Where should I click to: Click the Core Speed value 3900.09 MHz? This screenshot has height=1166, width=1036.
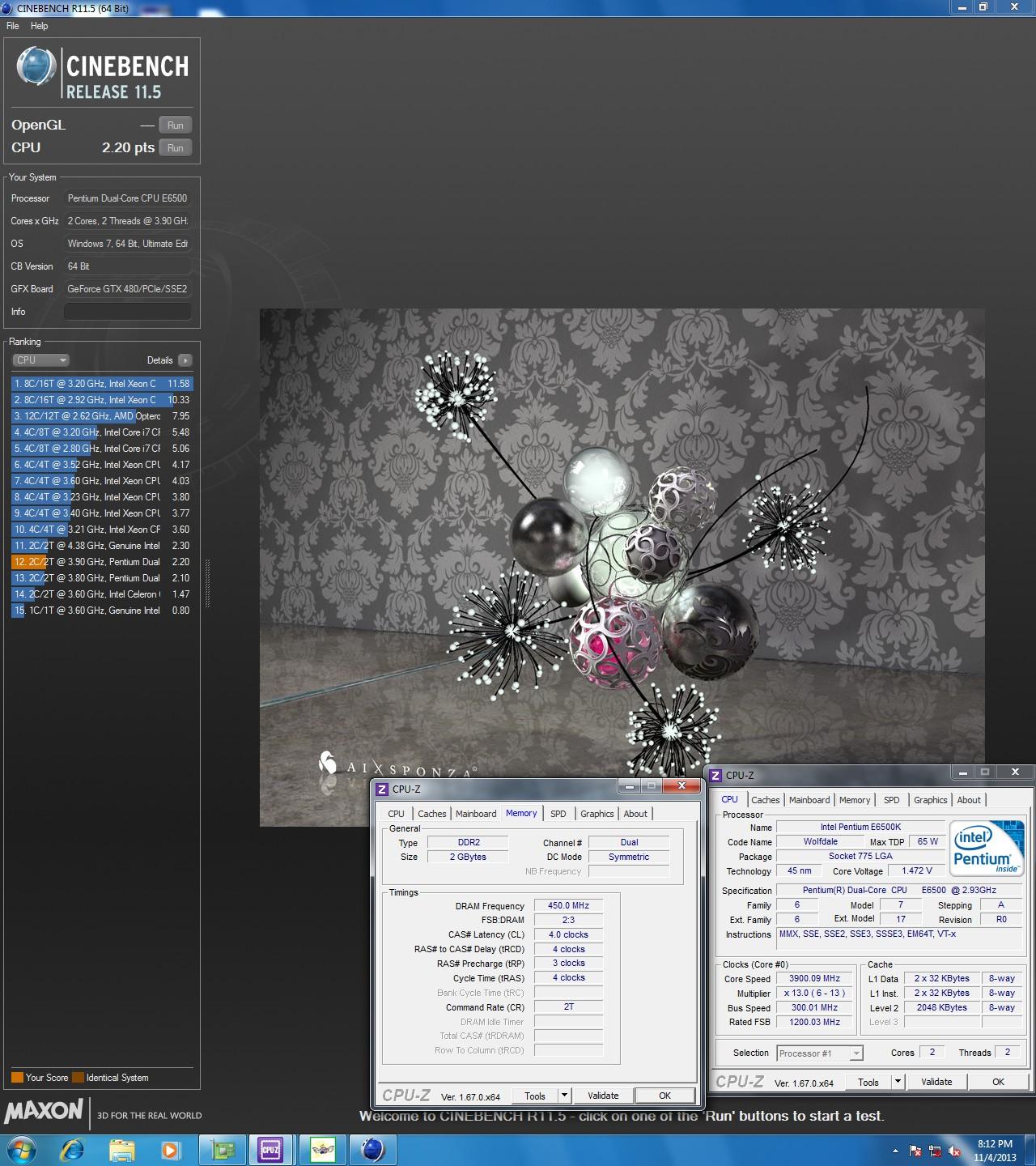coord(814,978)
